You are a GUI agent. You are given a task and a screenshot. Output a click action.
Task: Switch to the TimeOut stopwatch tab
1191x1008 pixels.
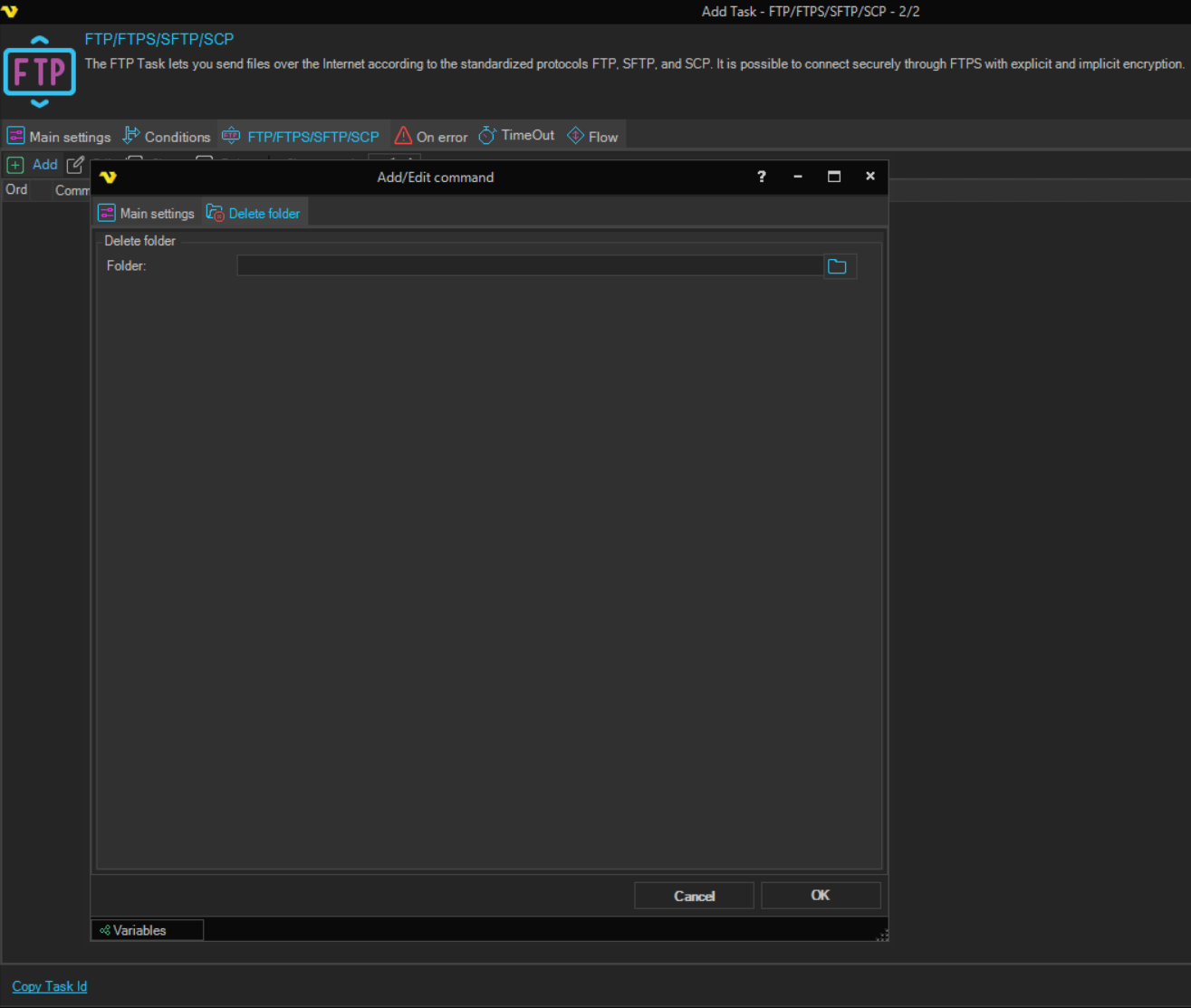coord(516,136)
